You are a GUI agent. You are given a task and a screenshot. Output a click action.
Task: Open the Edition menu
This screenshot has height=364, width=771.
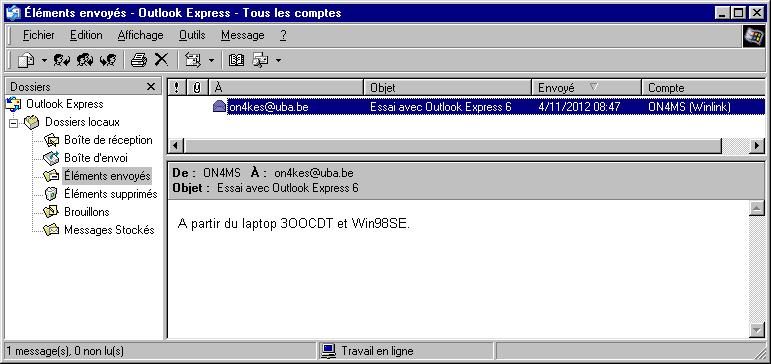[x=86, y=35]
